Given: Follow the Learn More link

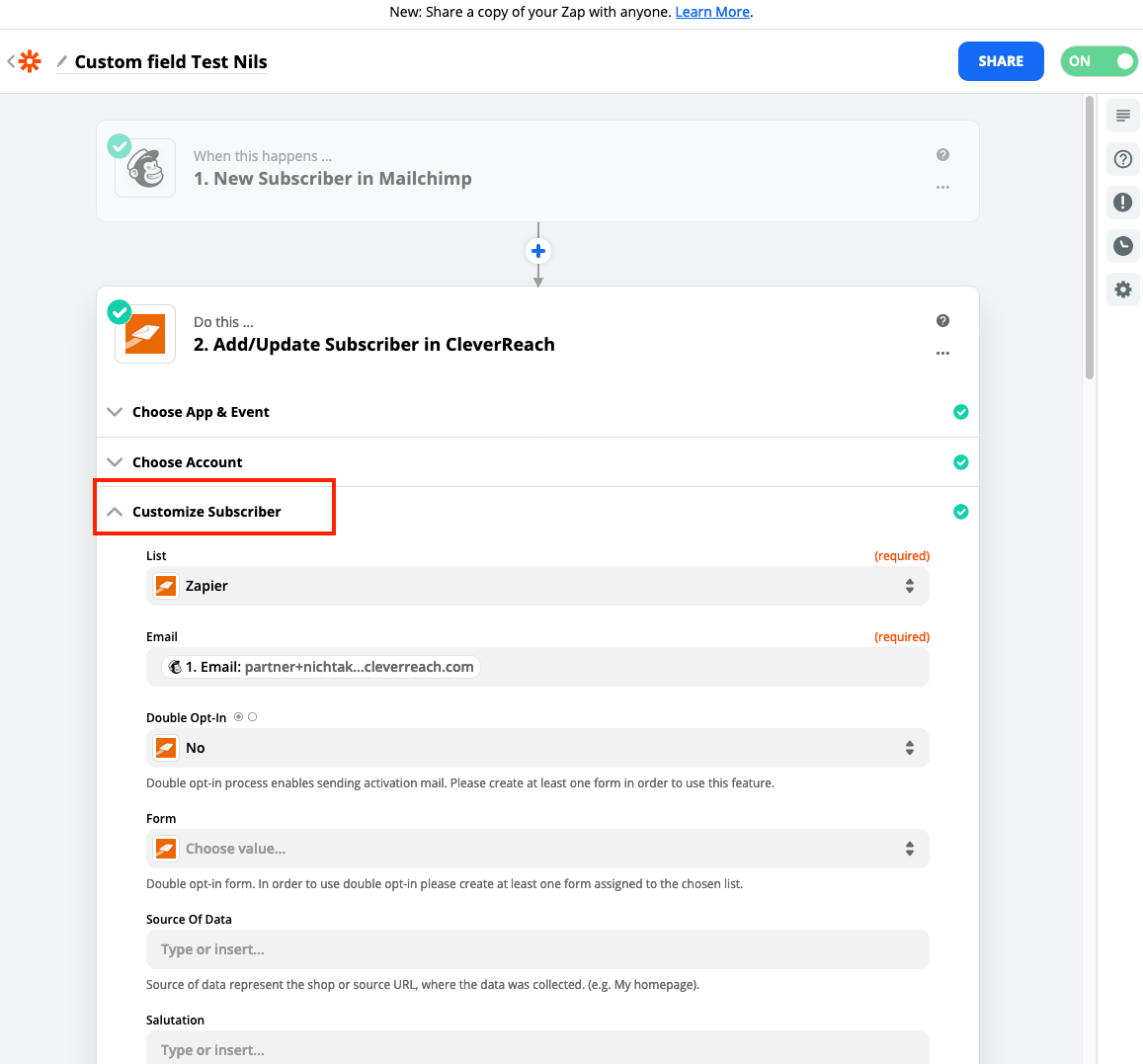Looking at the screenshot, I should click(x=712, y=12).
